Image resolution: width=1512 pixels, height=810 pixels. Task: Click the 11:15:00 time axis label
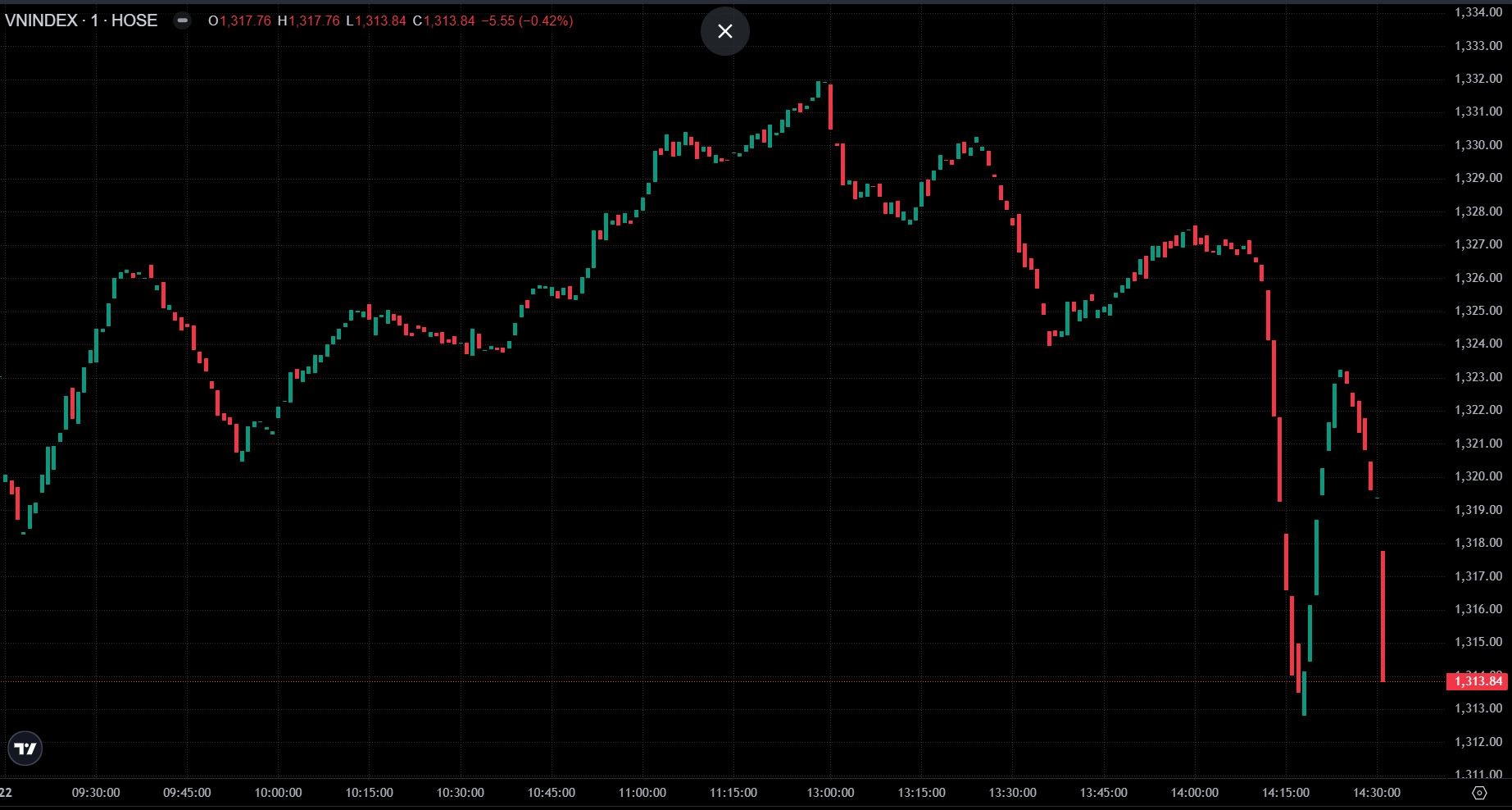point(733,793)
